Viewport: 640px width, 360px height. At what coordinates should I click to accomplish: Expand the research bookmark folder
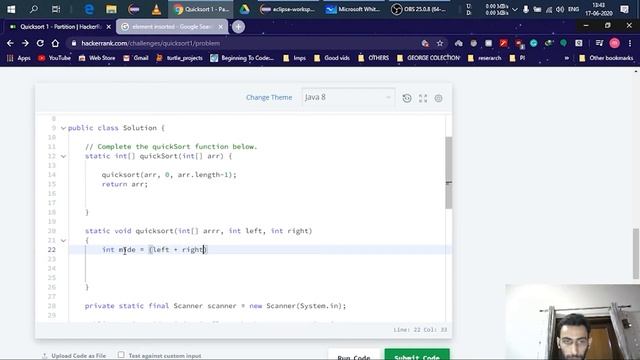484,58
